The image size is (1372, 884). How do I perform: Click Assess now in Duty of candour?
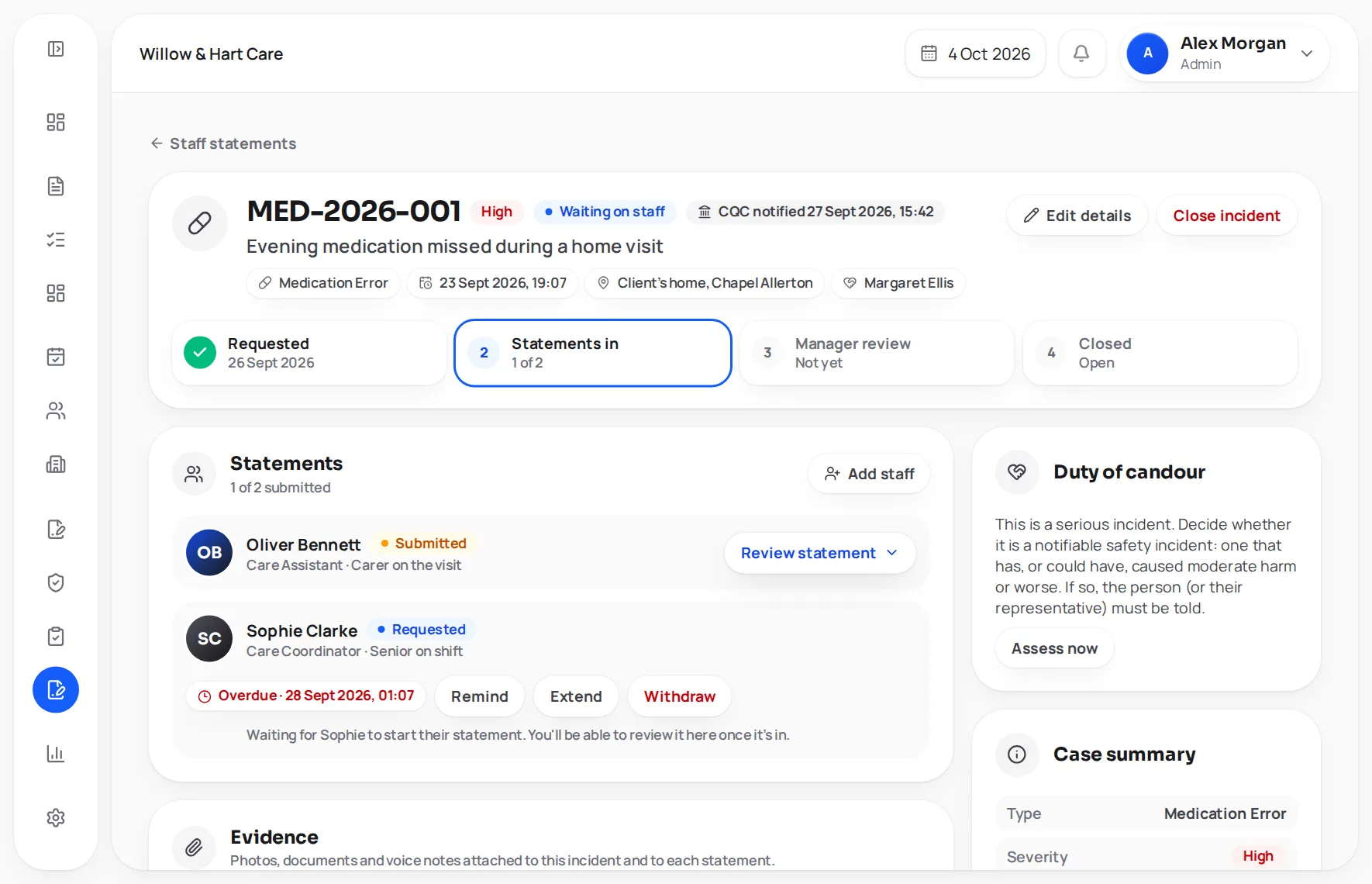click(x=1054, y=648)
